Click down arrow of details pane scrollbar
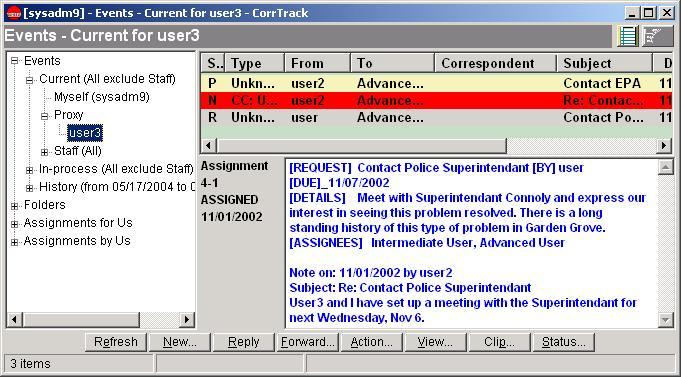Viewport: 681px width, 377px height. pyautogui.click(x=665, y=320)
